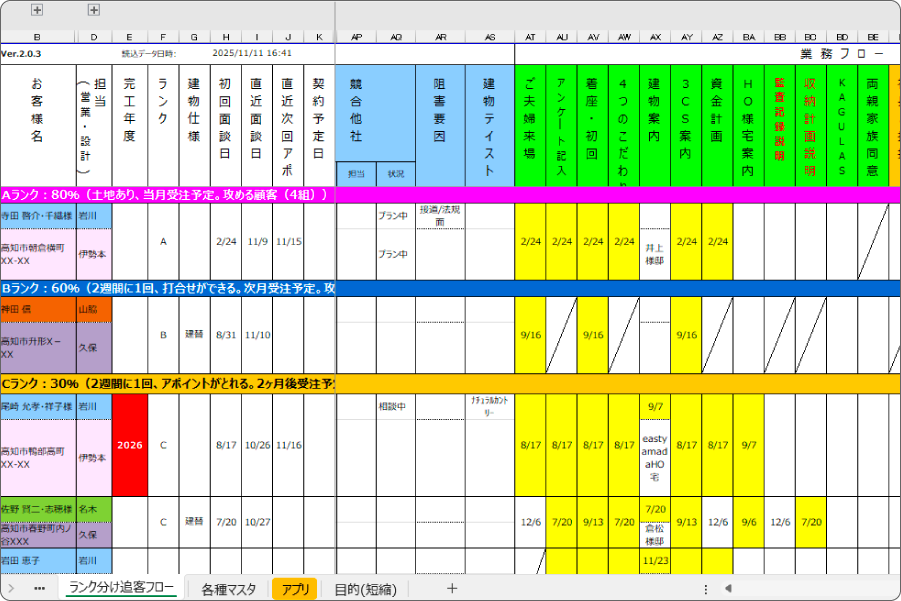Click the sheet tab scroll arrow
This screenshot has height=601, width=901.
11,588
